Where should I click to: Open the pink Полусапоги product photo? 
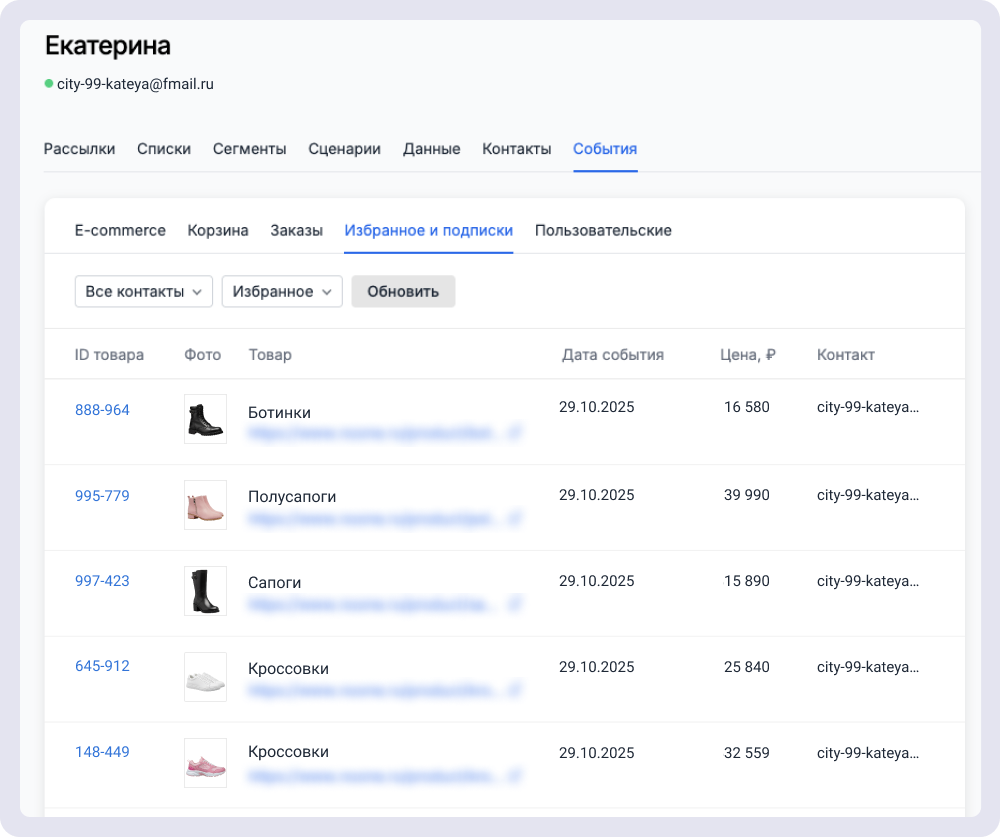[x=205, y=505]
